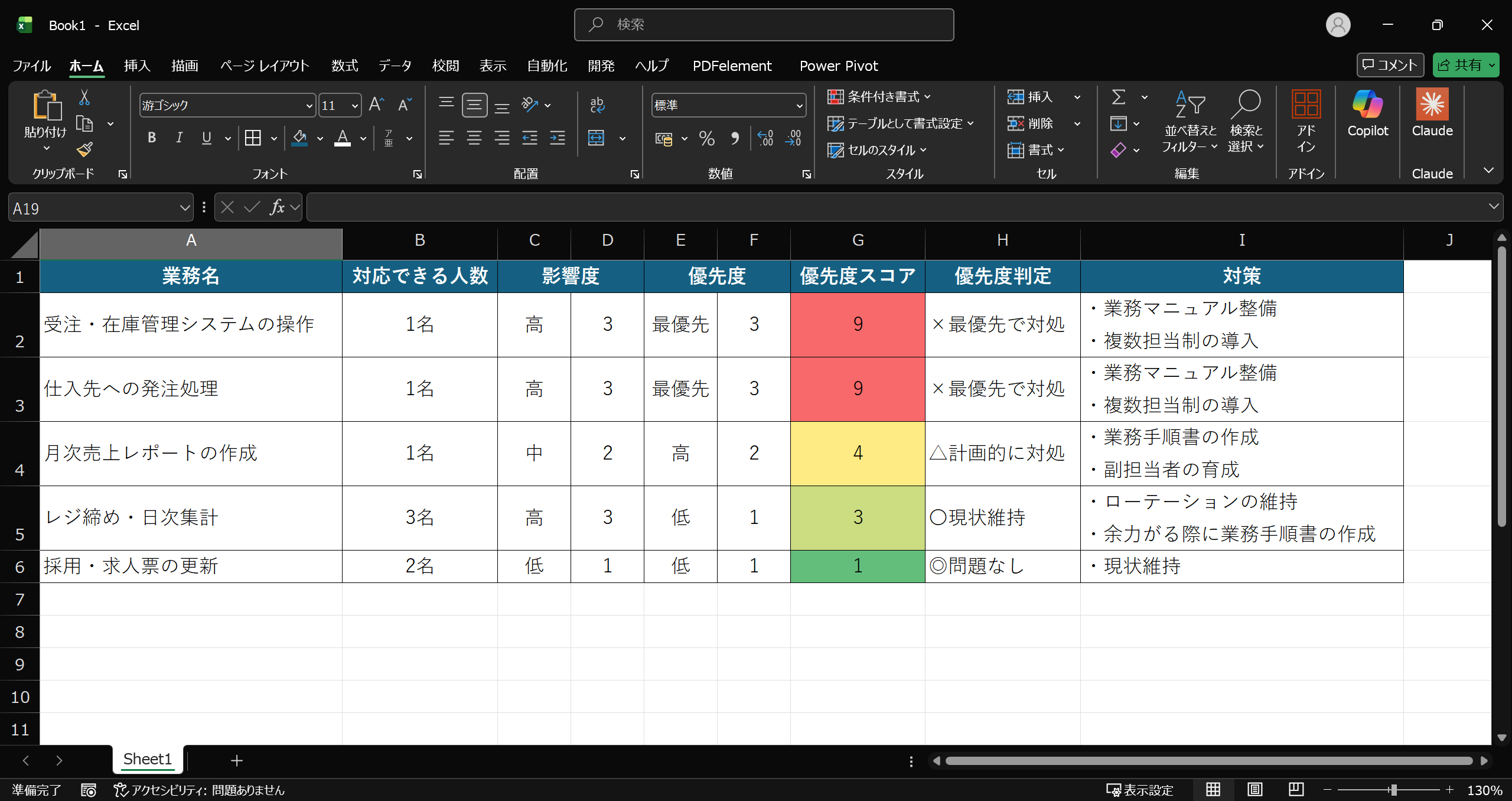Click the コメント button
The height and width of the screenshot is (801, 1512).
click(1390, 65)
